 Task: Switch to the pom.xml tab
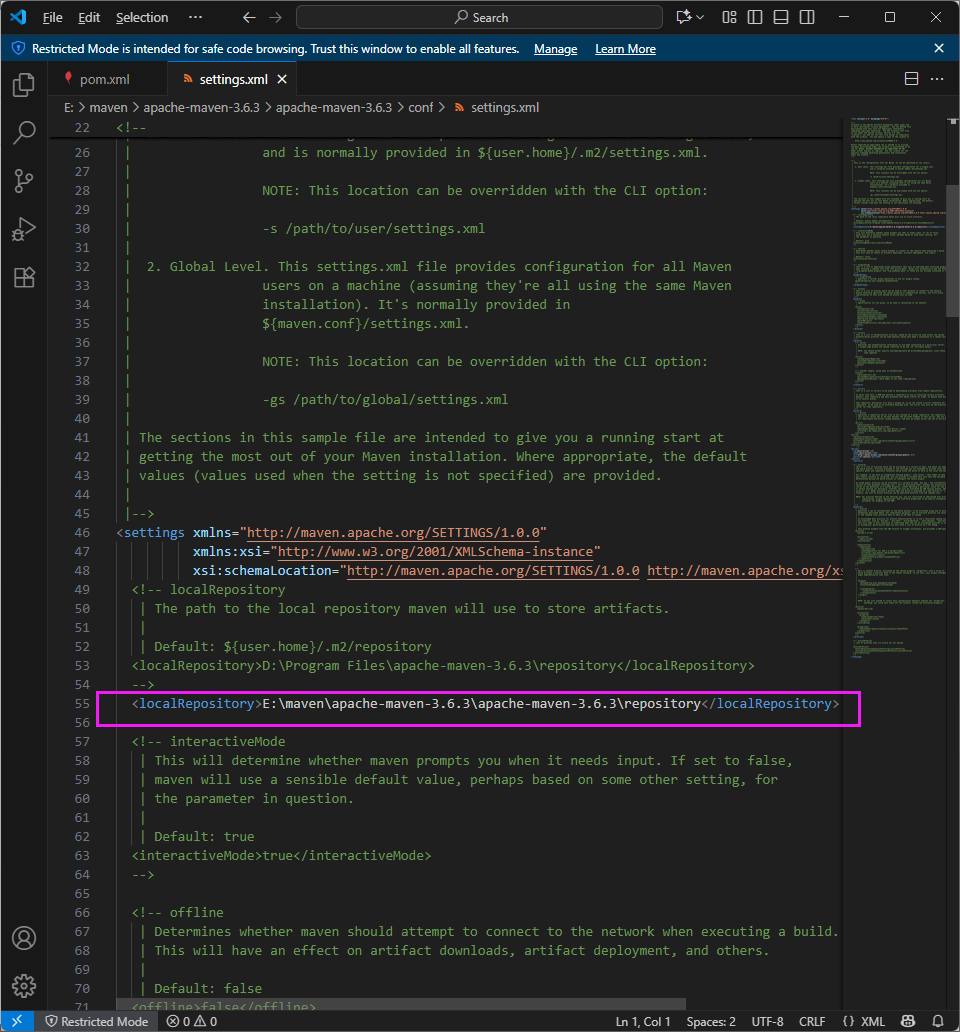coord(105,80)
